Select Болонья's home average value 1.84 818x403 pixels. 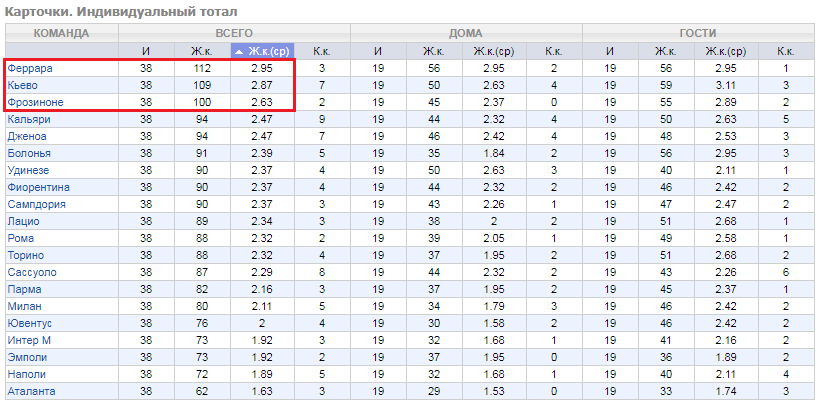pos(494,153)
